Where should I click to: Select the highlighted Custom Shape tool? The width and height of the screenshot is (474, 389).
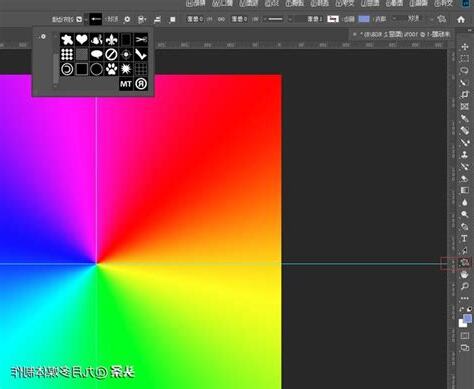pyautogui.click(x=465, y=263)
